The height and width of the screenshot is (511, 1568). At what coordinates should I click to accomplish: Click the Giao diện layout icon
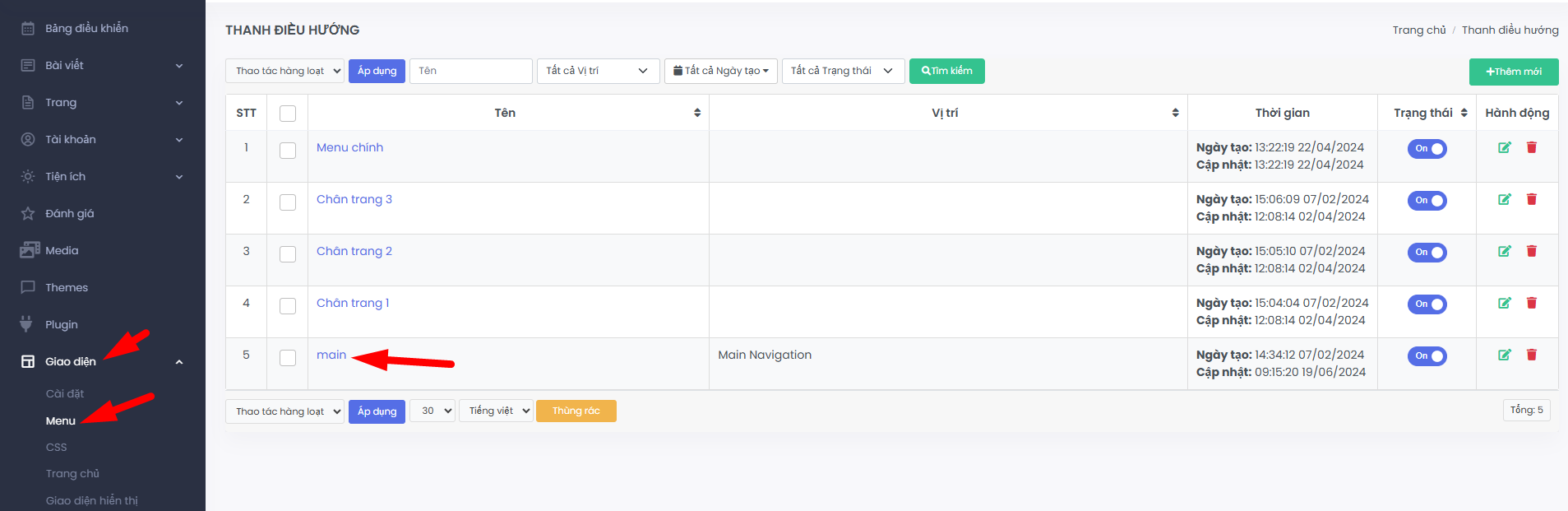point(28,361)
